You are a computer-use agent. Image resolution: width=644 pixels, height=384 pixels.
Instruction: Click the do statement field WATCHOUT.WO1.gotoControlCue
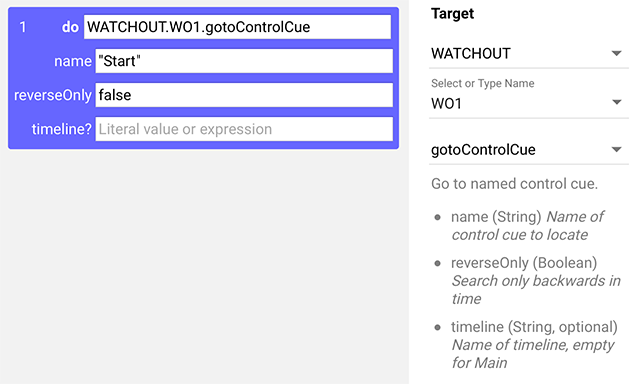click(x=237, y=27)
